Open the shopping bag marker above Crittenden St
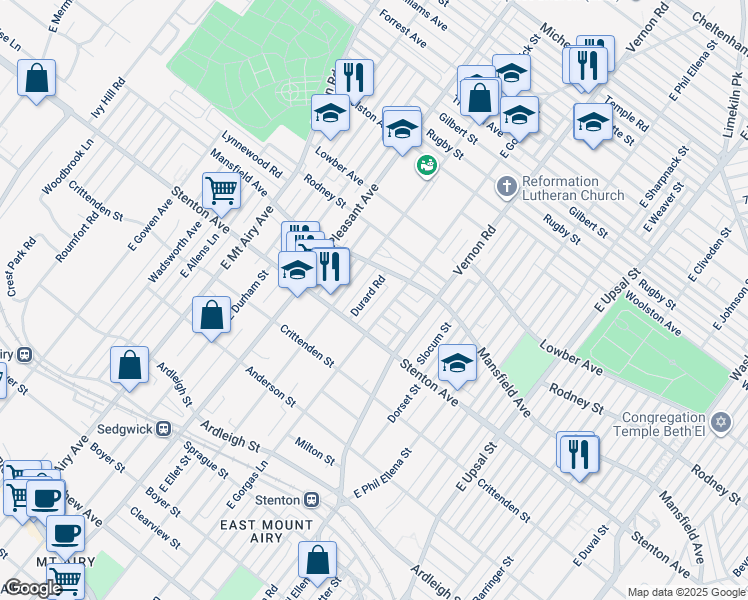The width and height of the screenshot is (748, 600). point(211,315)
